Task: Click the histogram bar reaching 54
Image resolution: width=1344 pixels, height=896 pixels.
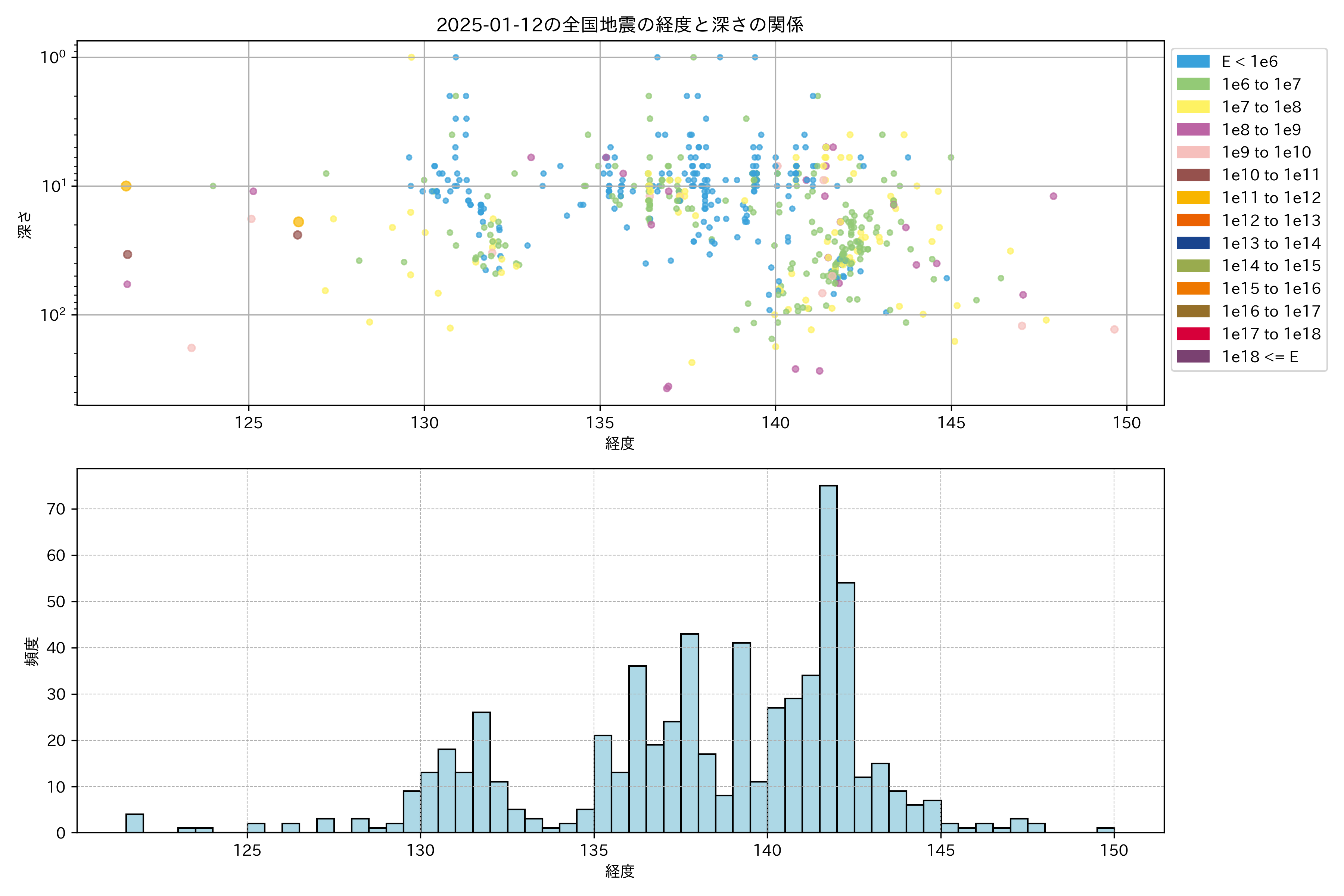Action: tap(846, 707)
